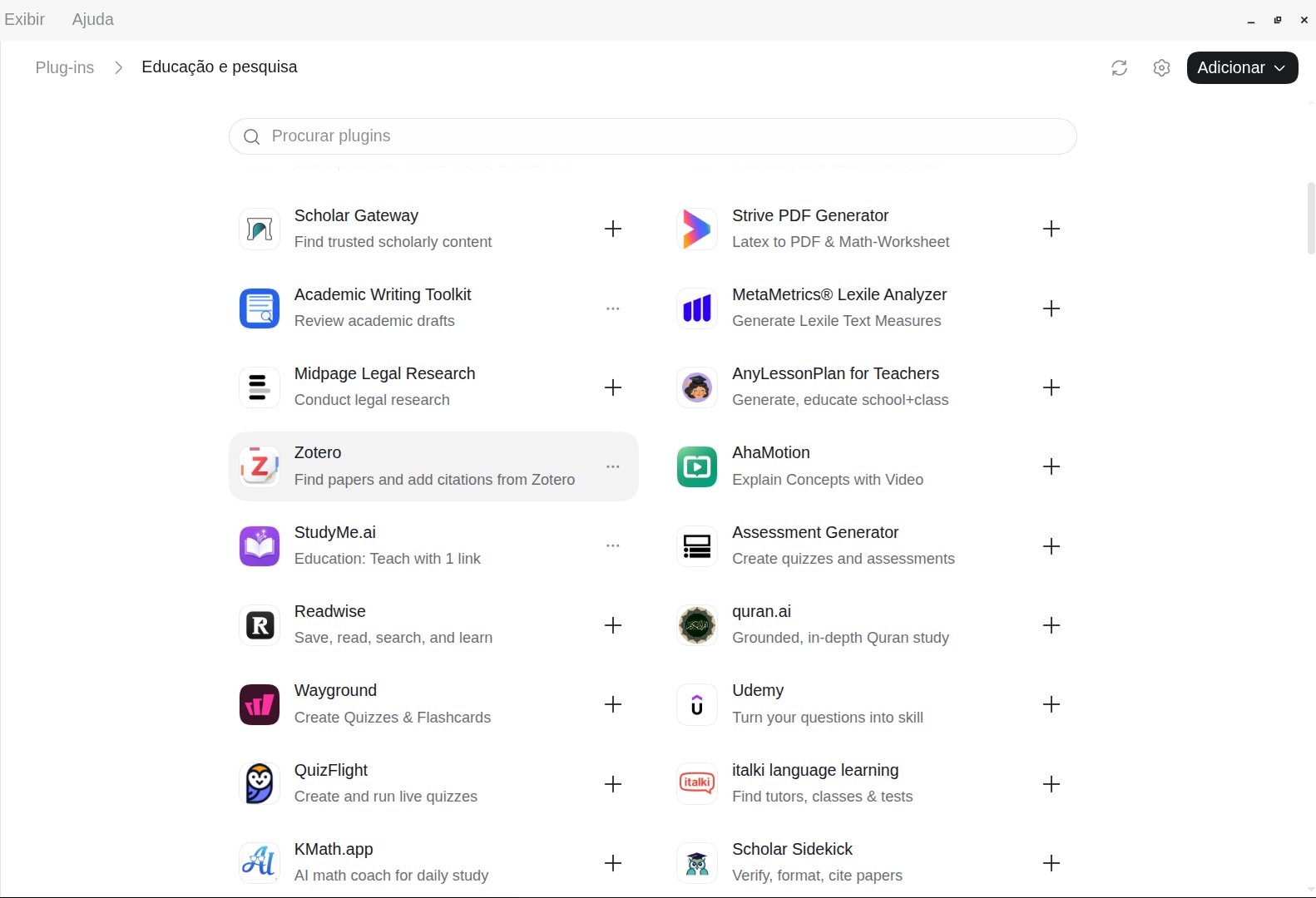Click the AhaMotion plugin icon

pos(697,466)
